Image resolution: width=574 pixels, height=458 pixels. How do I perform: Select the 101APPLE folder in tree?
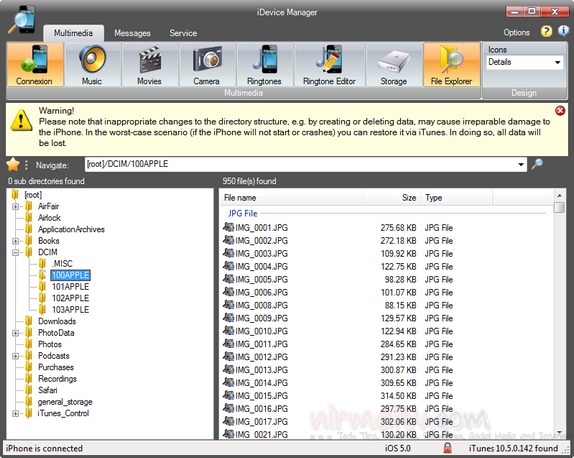[x=70, y=287]
